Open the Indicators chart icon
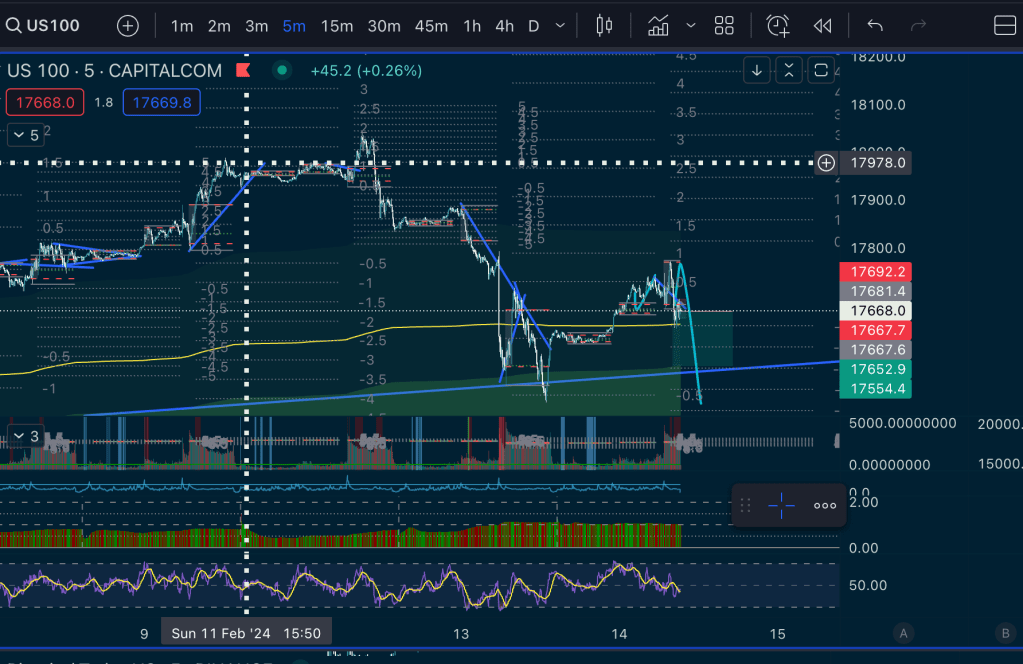This screenshot has height=664, width=1023. click(x=658, y=26)
